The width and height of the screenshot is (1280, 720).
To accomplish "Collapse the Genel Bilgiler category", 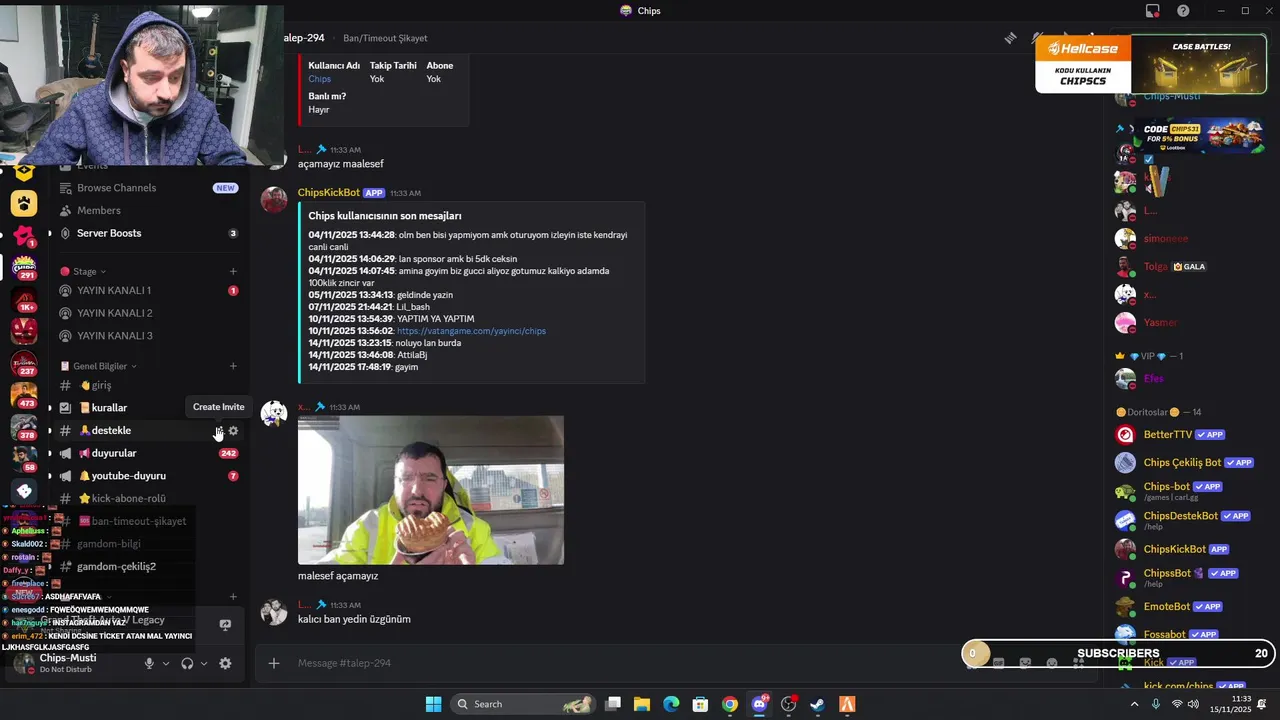I will (x=99, y=366).
